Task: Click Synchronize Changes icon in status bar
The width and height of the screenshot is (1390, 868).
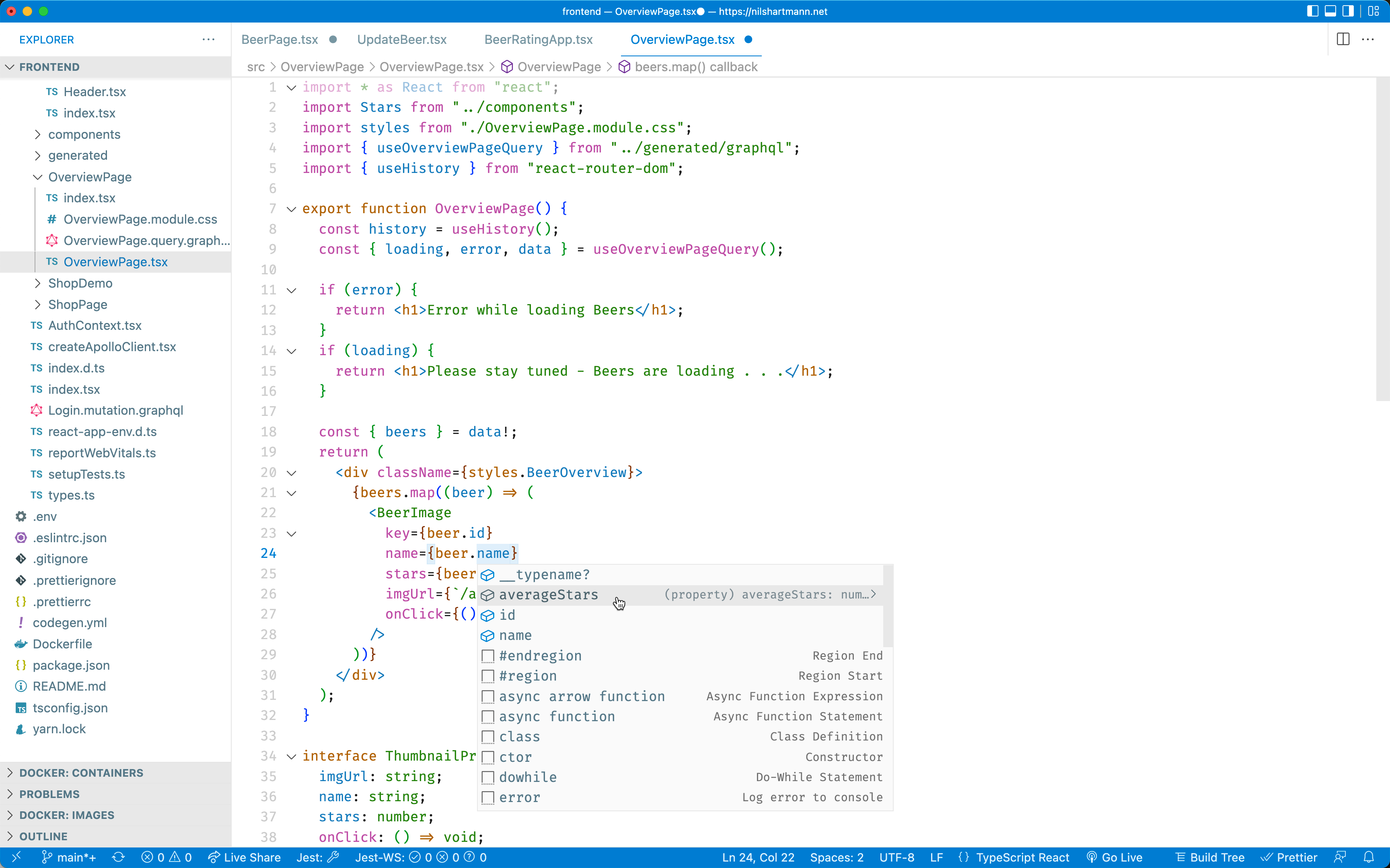Action: click(x=119, y=857)
